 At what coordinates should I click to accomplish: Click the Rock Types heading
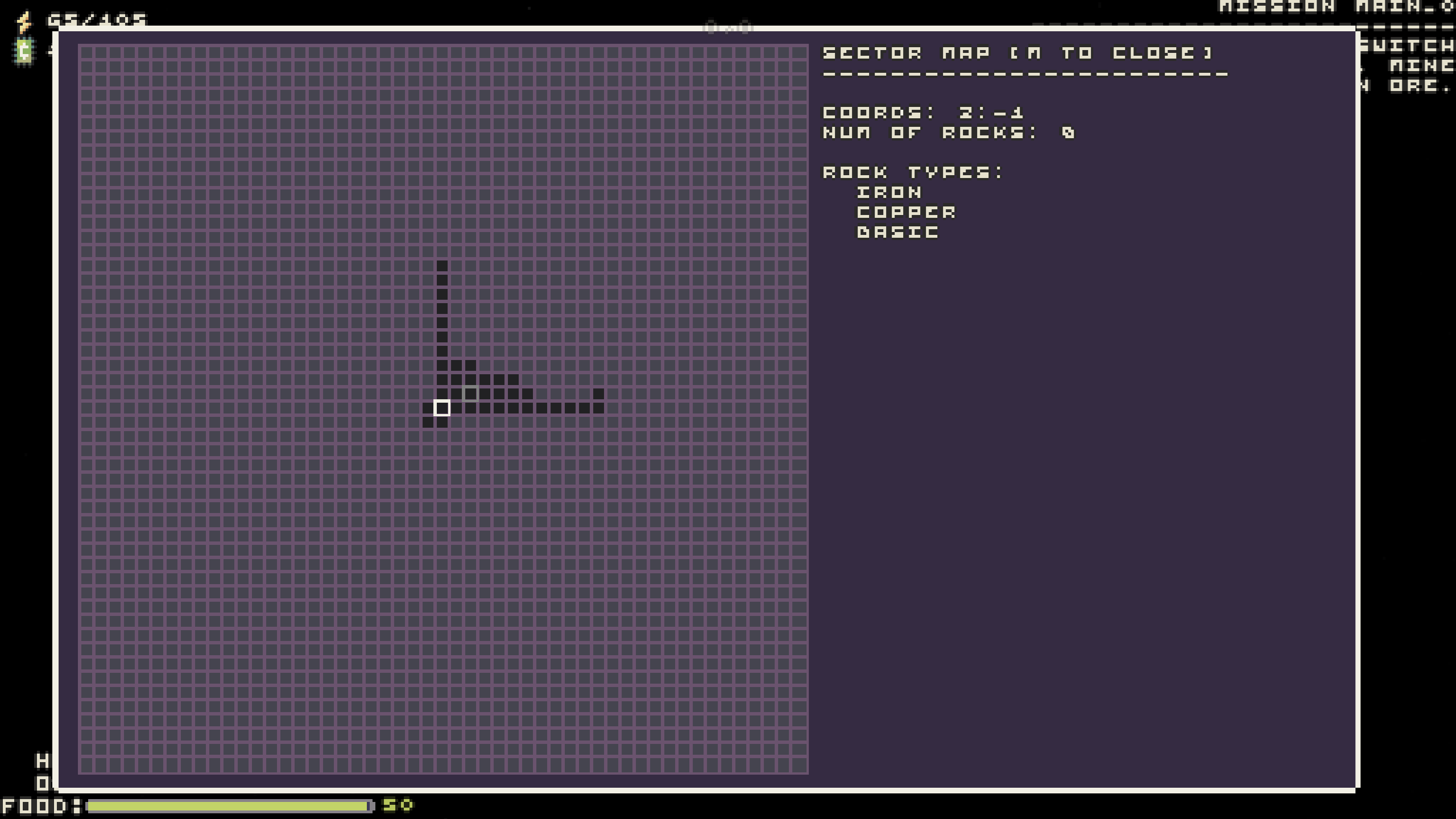coord(913,172)
